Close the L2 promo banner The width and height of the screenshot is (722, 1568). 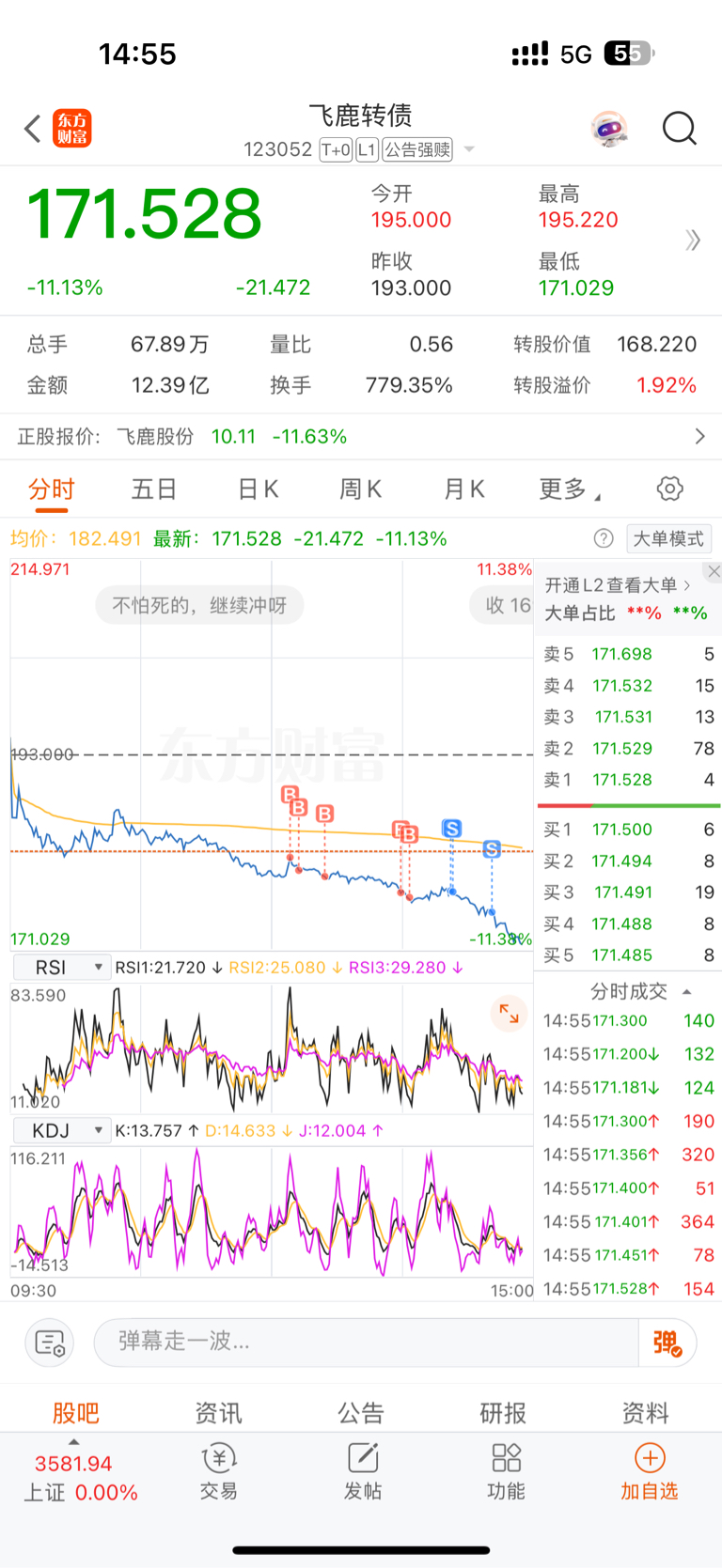pos(714,571)
